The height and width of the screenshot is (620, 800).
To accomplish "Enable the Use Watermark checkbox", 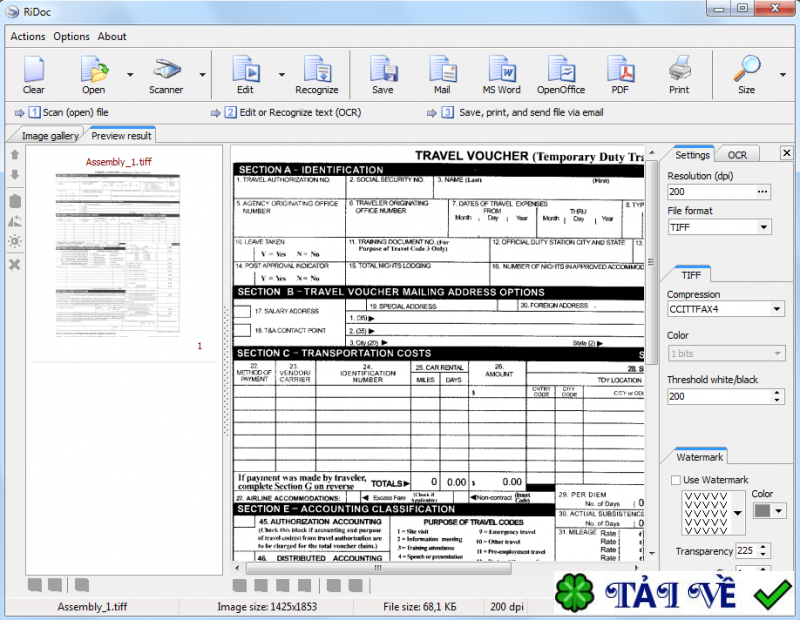I will 676,480.
